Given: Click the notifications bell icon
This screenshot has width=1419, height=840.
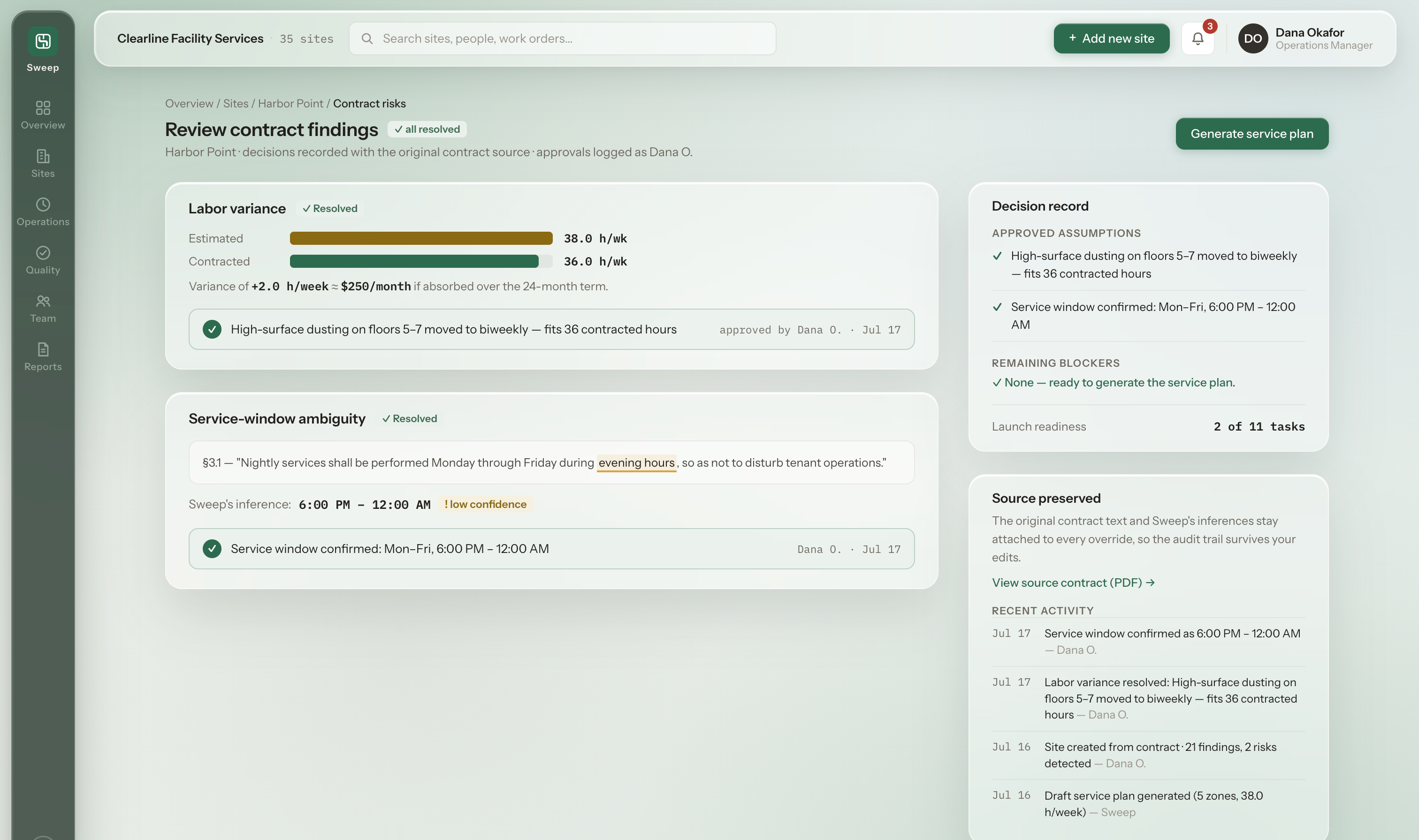Looking at the screenshot, I should tap(1198, 38).
